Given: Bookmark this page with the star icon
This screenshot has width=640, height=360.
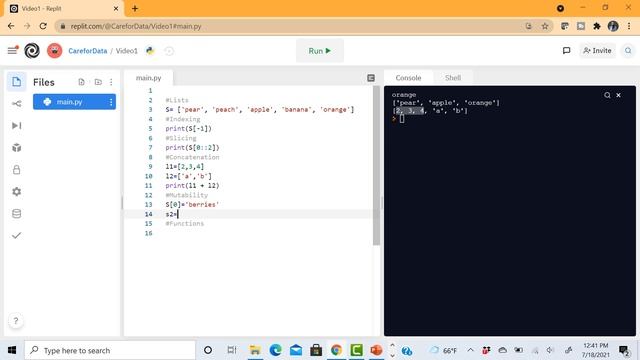Looking at the screenshot, I should 545,26.
